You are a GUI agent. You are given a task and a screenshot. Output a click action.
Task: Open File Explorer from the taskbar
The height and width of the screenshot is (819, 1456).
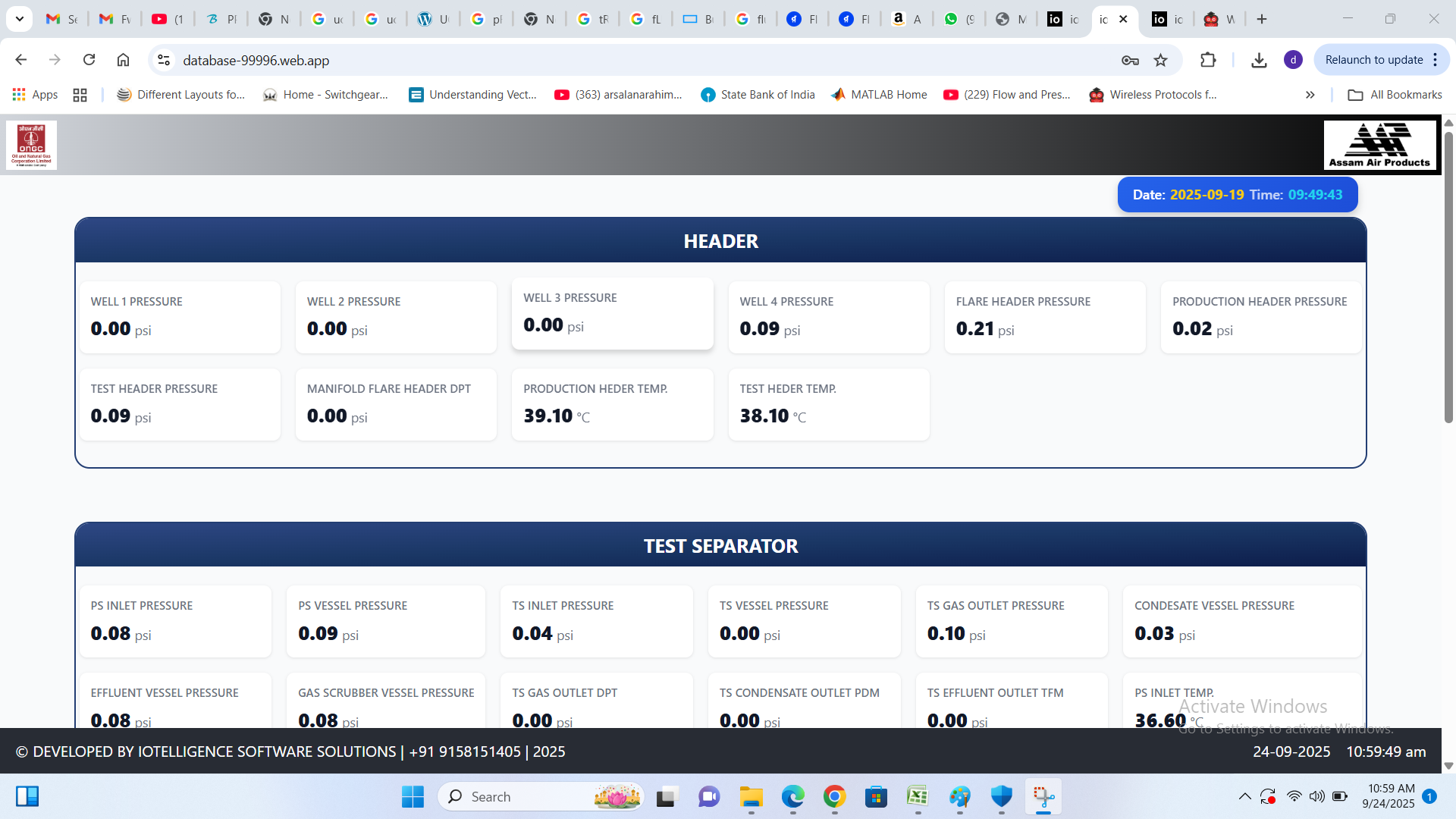tap(751, 797)
